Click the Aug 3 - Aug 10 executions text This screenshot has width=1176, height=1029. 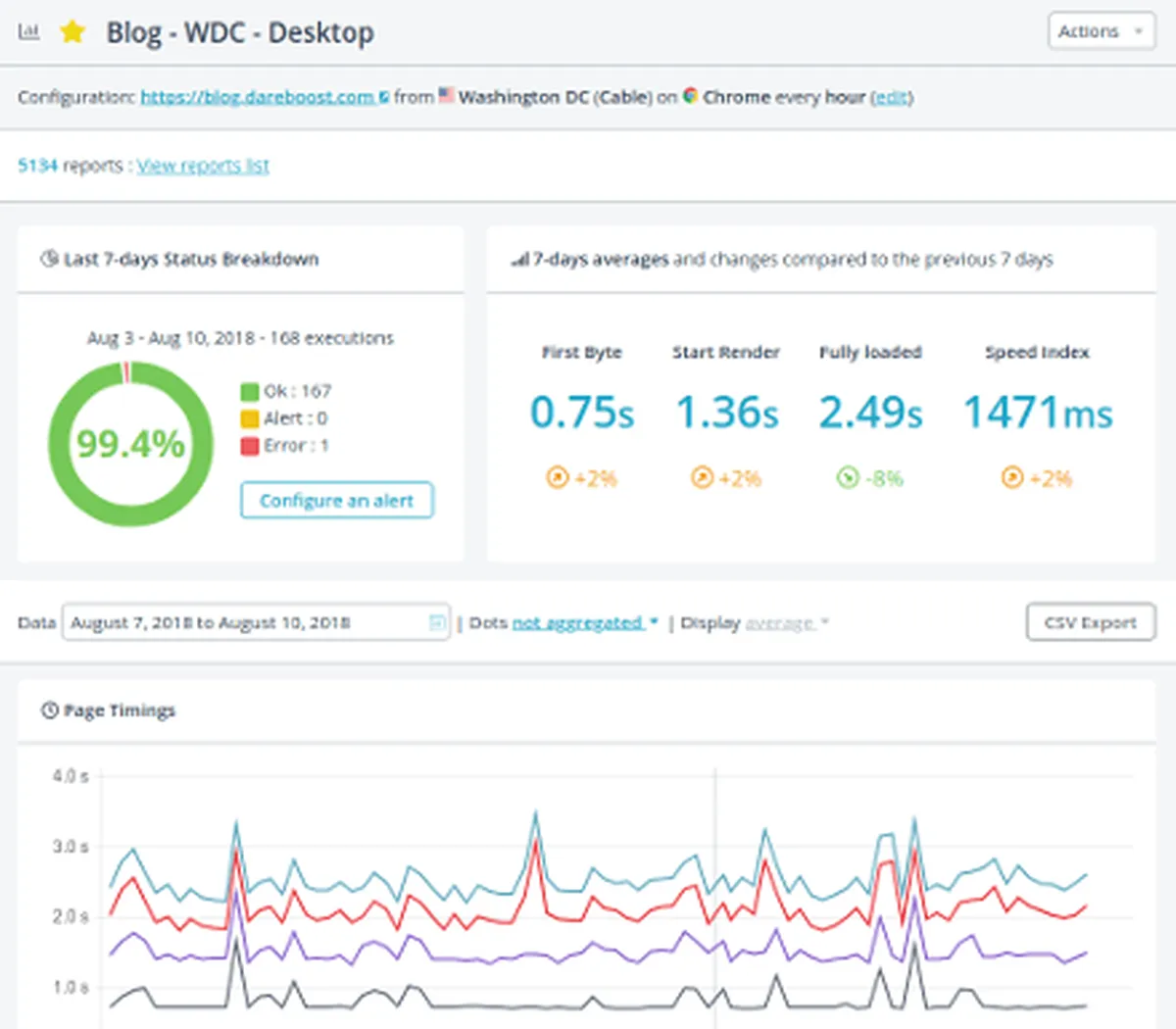coord(240,338)
